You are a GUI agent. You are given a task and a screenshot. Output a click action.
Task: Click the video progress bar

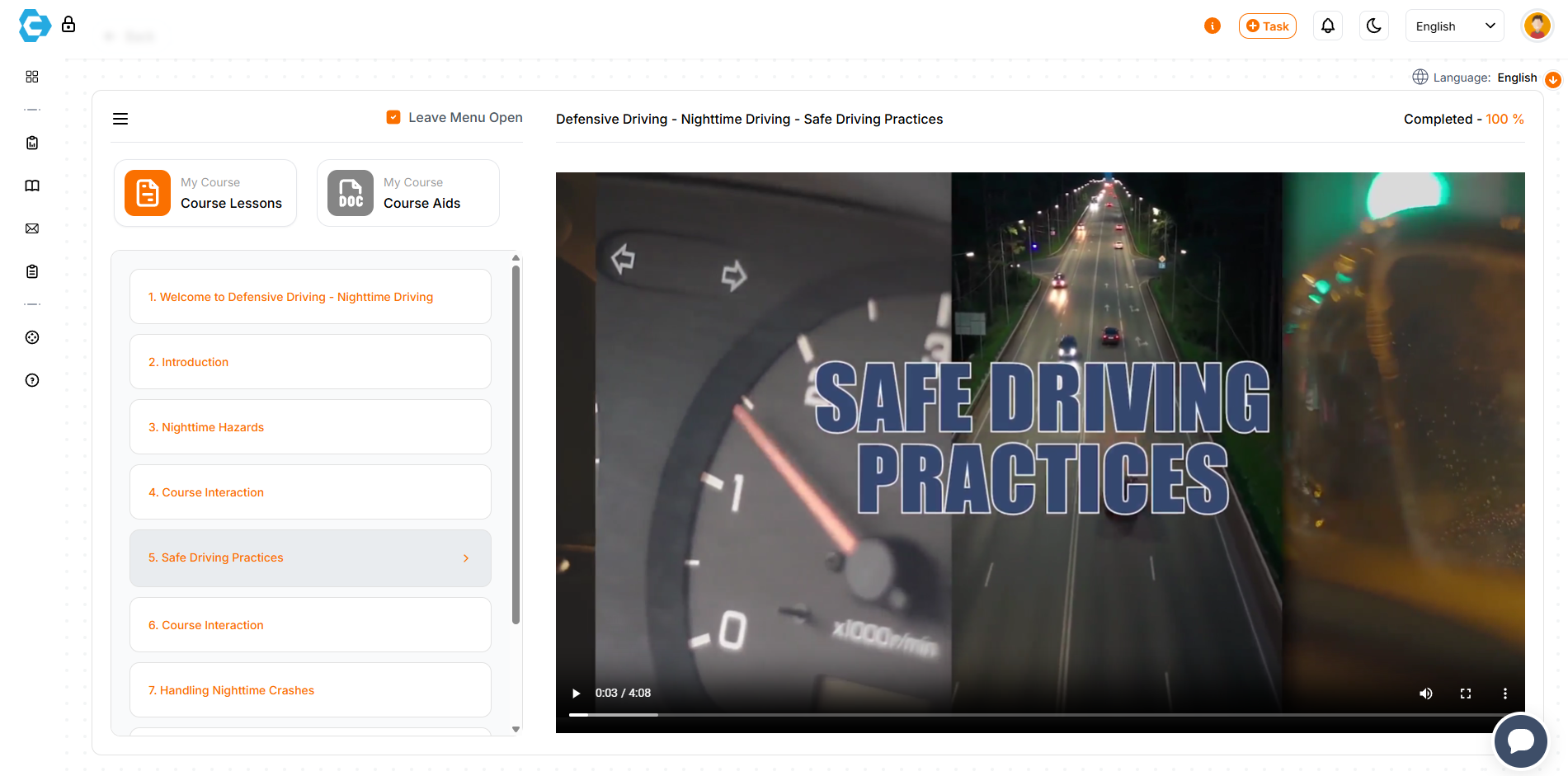tap(1039, 714)
